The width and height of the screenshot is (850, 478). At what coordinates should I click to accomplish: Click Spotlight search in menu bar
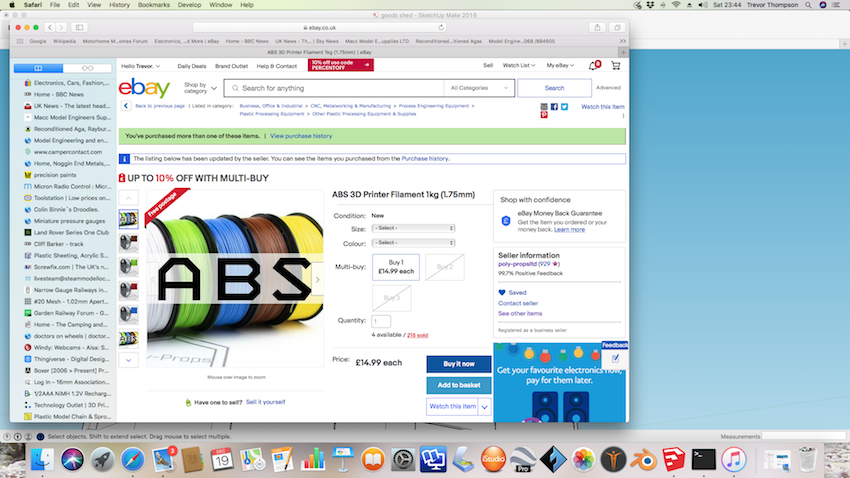808,5
